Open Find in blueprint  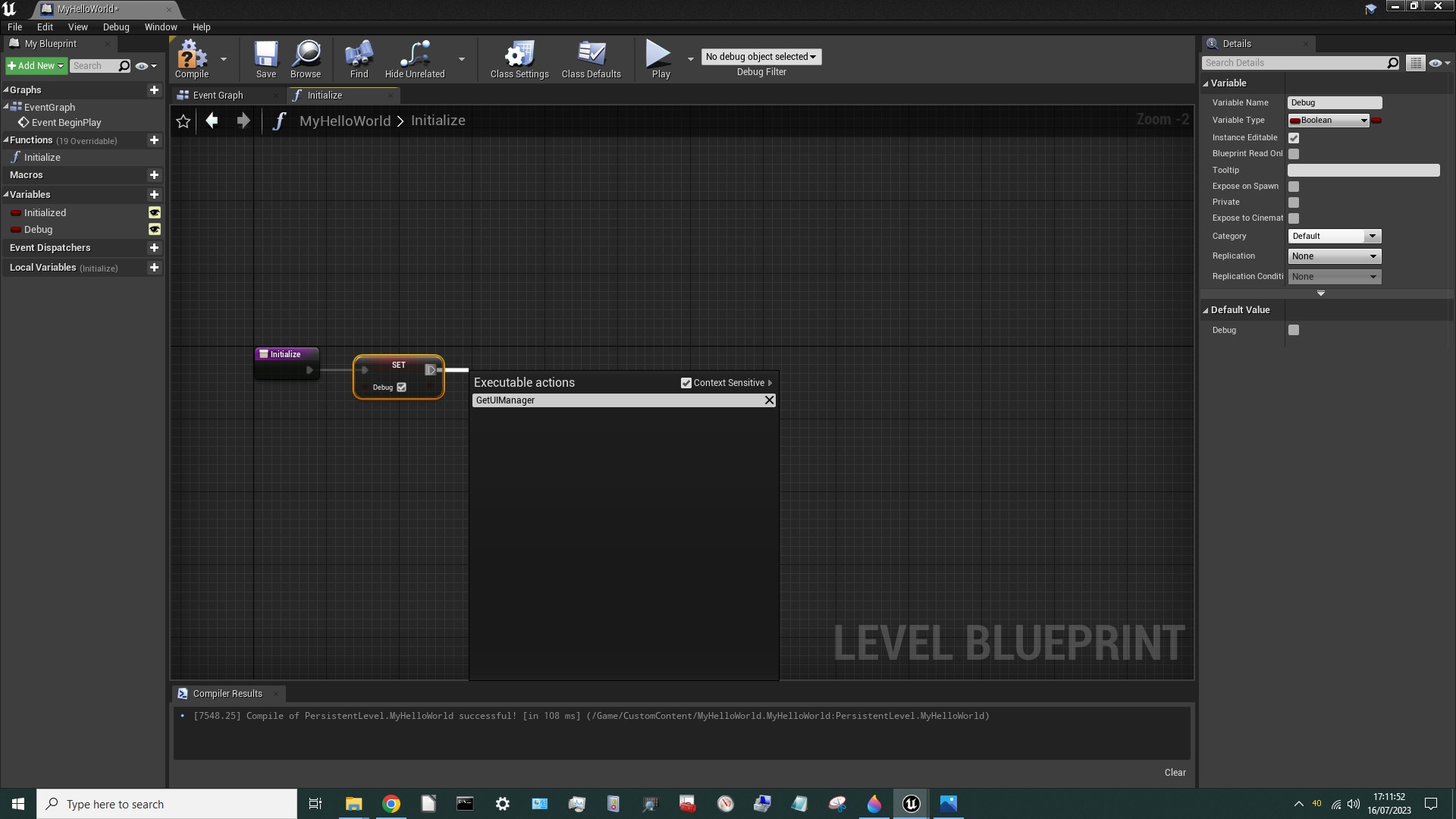(359, 59)
